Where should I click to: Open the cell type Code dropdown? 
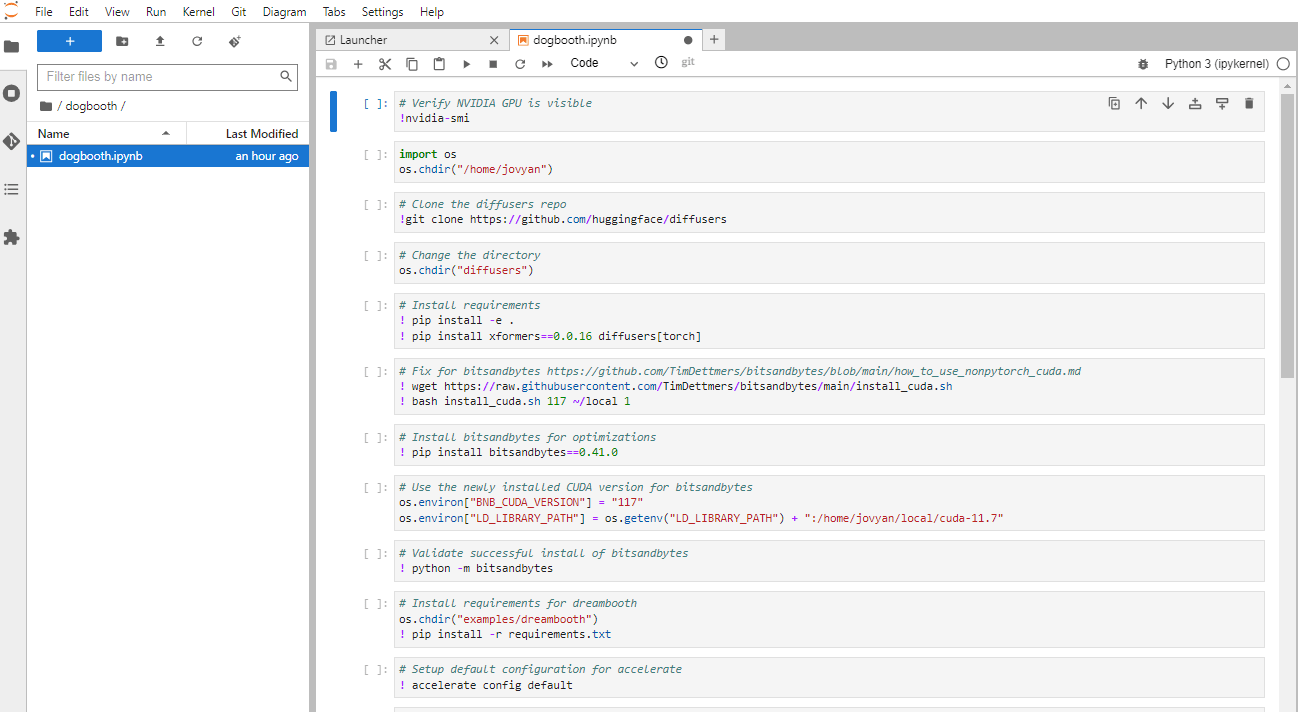[x=604, y=63]
